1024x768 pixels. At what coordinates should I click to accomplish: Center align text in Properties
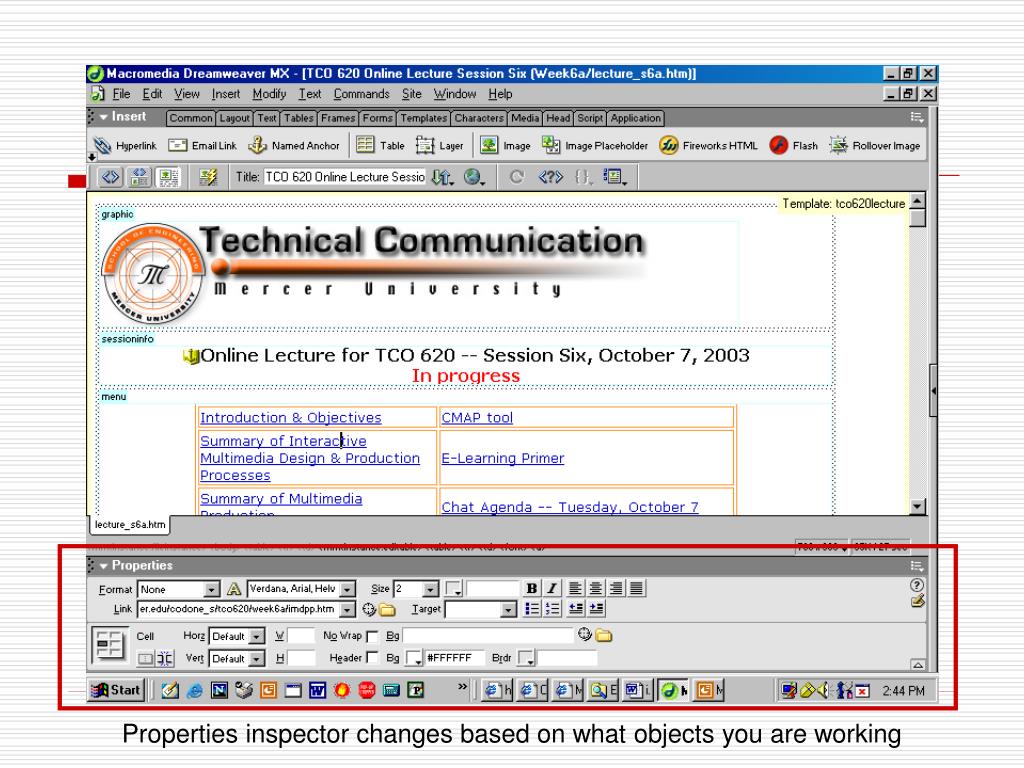point(595,588)
